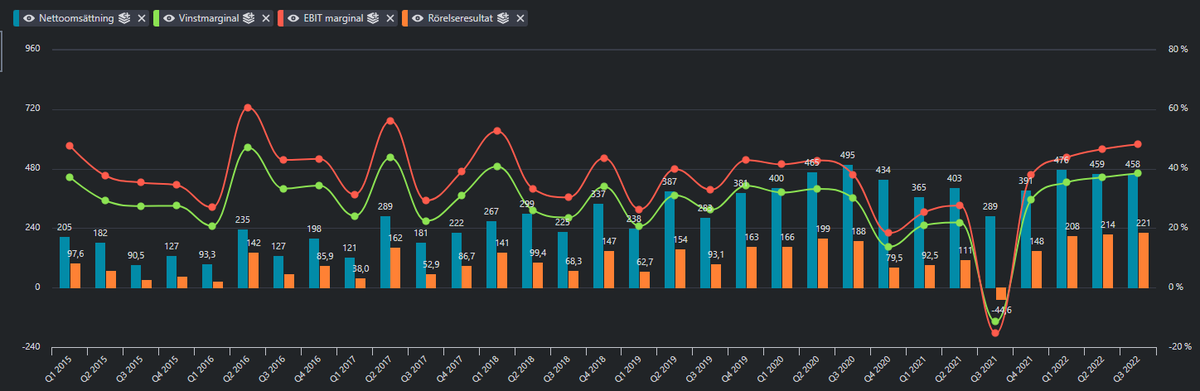Toggle Rörelseresultat eye visibility icon
Viewport: 1200px width, 391px height.
pos(418,18)
